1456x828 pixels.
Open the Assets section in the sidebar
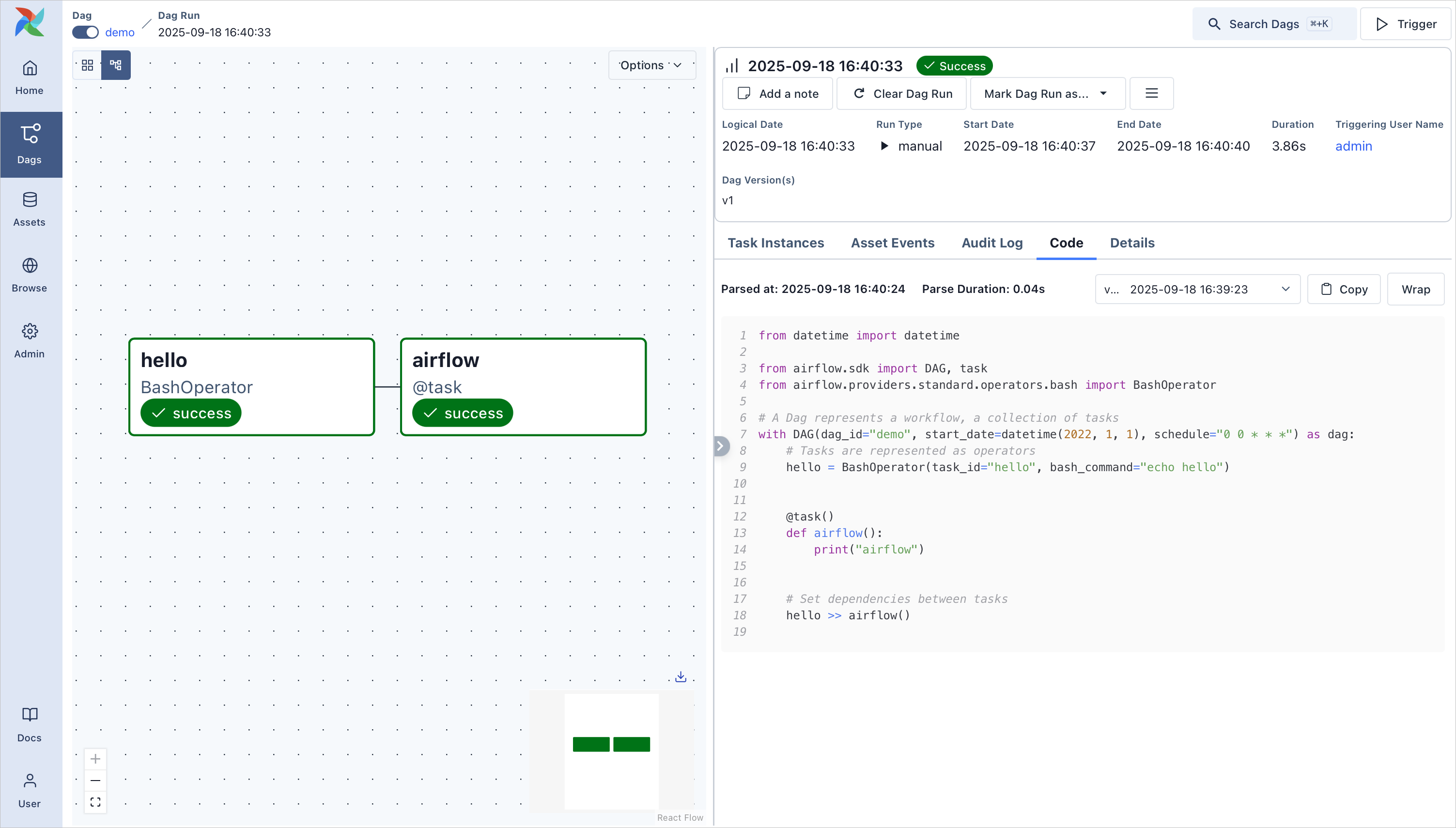coord(30,209)
